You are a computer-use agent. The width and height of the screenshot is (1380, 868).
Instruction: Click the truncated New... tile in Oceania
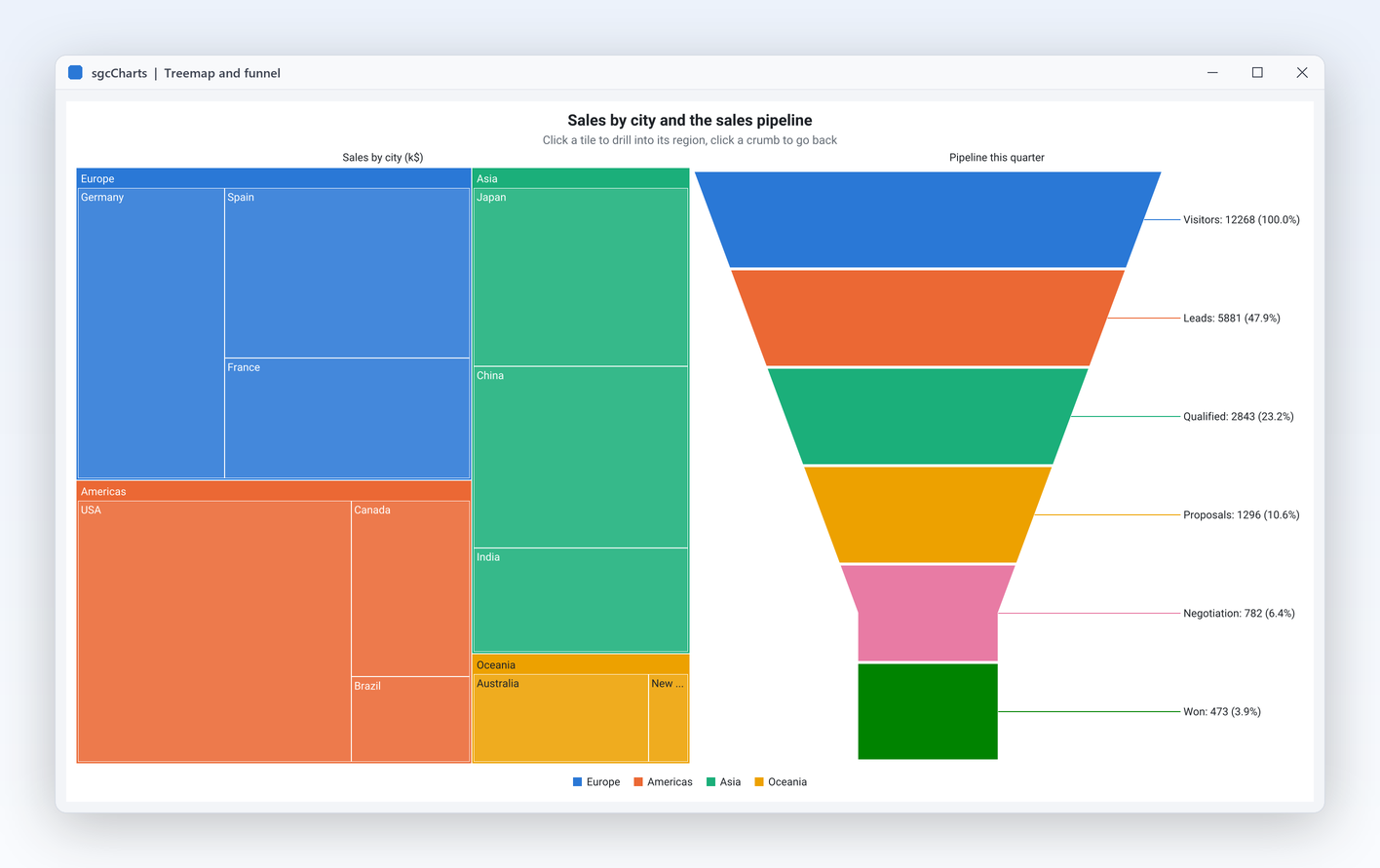669,718
